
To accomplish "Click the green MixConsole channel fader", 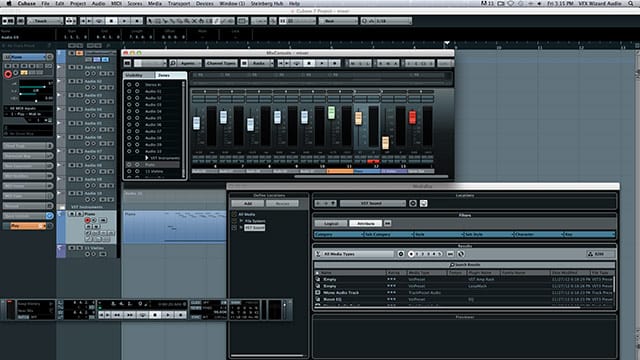I will [x=331, y=113].
